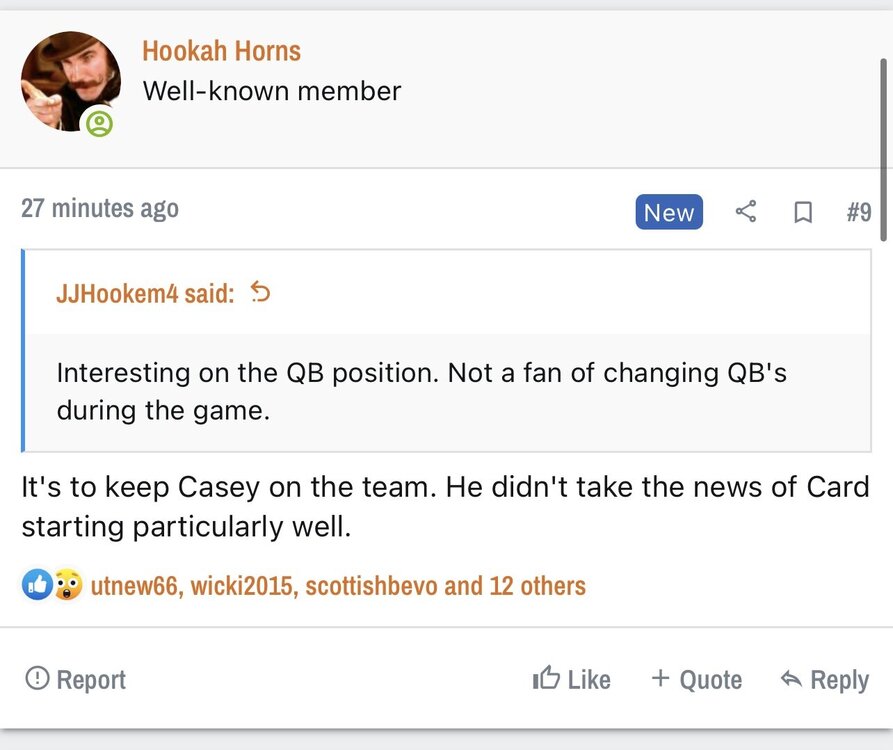Like the post by Hookah Horns

[572, 680]
